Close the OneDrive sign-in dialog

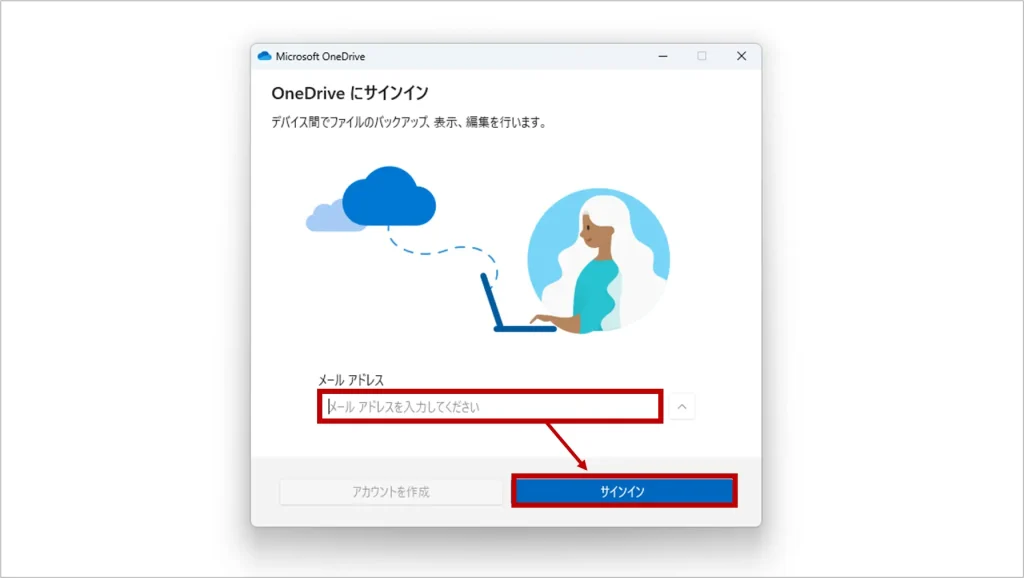[x=741, y=57]
